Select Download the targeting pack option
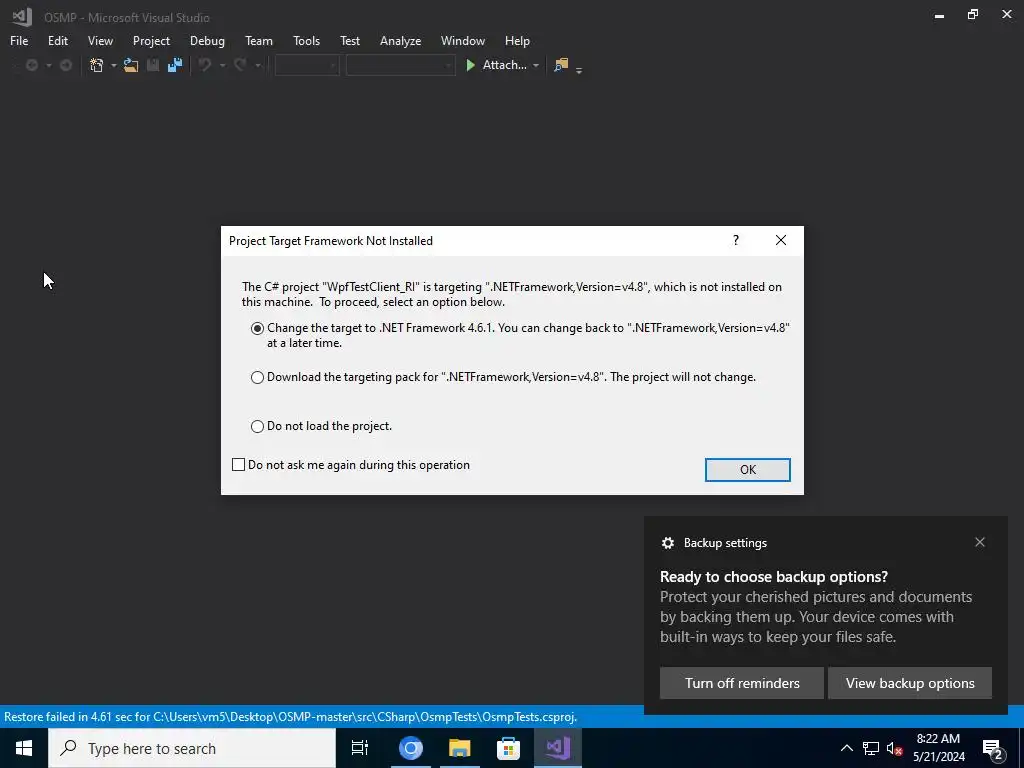Image resolution: width=1024 pixels, height=768 pixels. [257, 377]
